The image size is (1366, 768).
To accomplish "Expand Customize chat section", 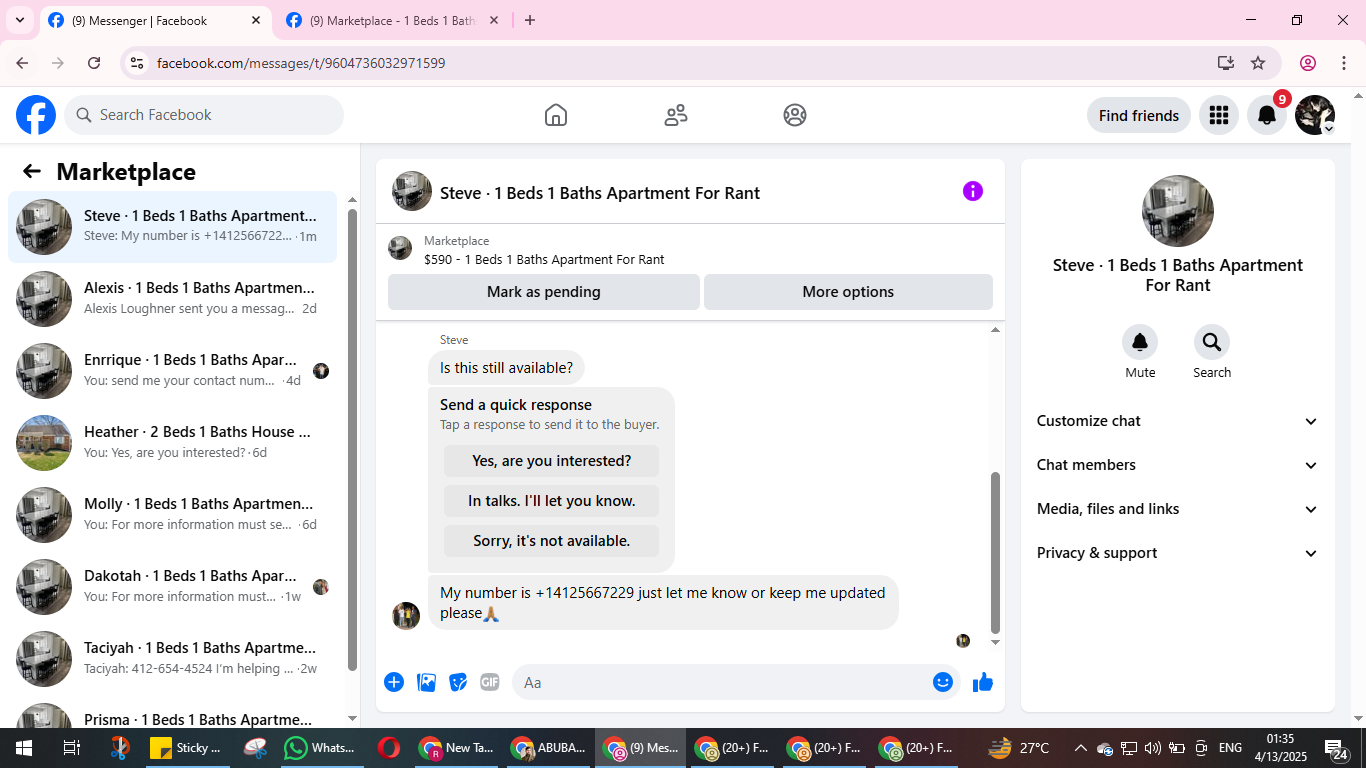I will [1178, 421].
